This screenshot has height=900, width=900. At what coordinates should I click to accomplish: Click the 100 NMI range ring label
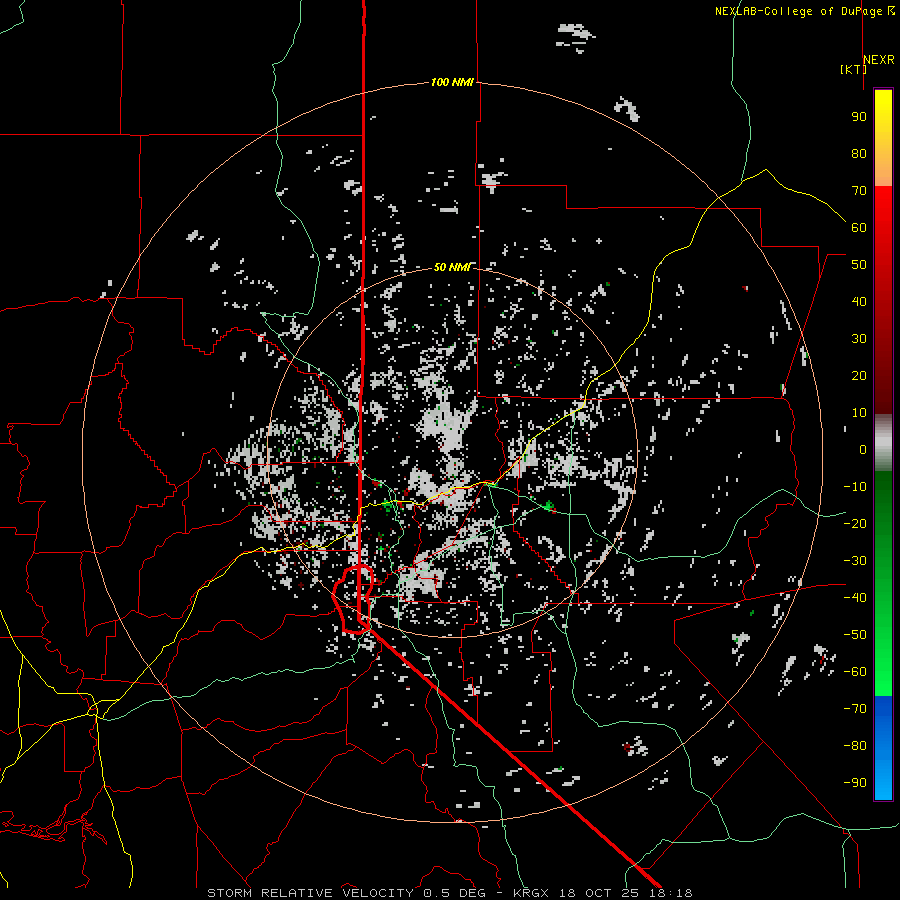pos(452,82)
